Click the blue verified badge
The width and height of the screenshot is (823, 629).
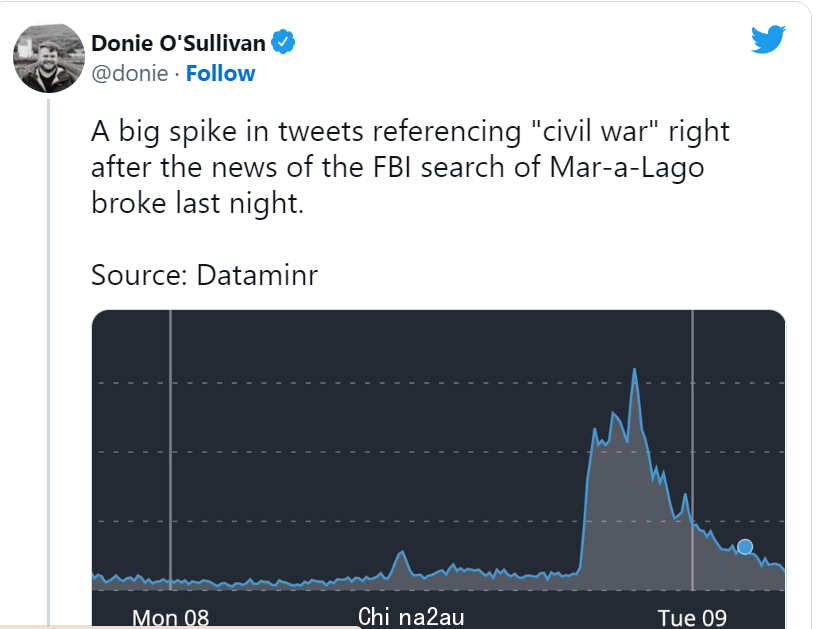(x=283, y=43)
